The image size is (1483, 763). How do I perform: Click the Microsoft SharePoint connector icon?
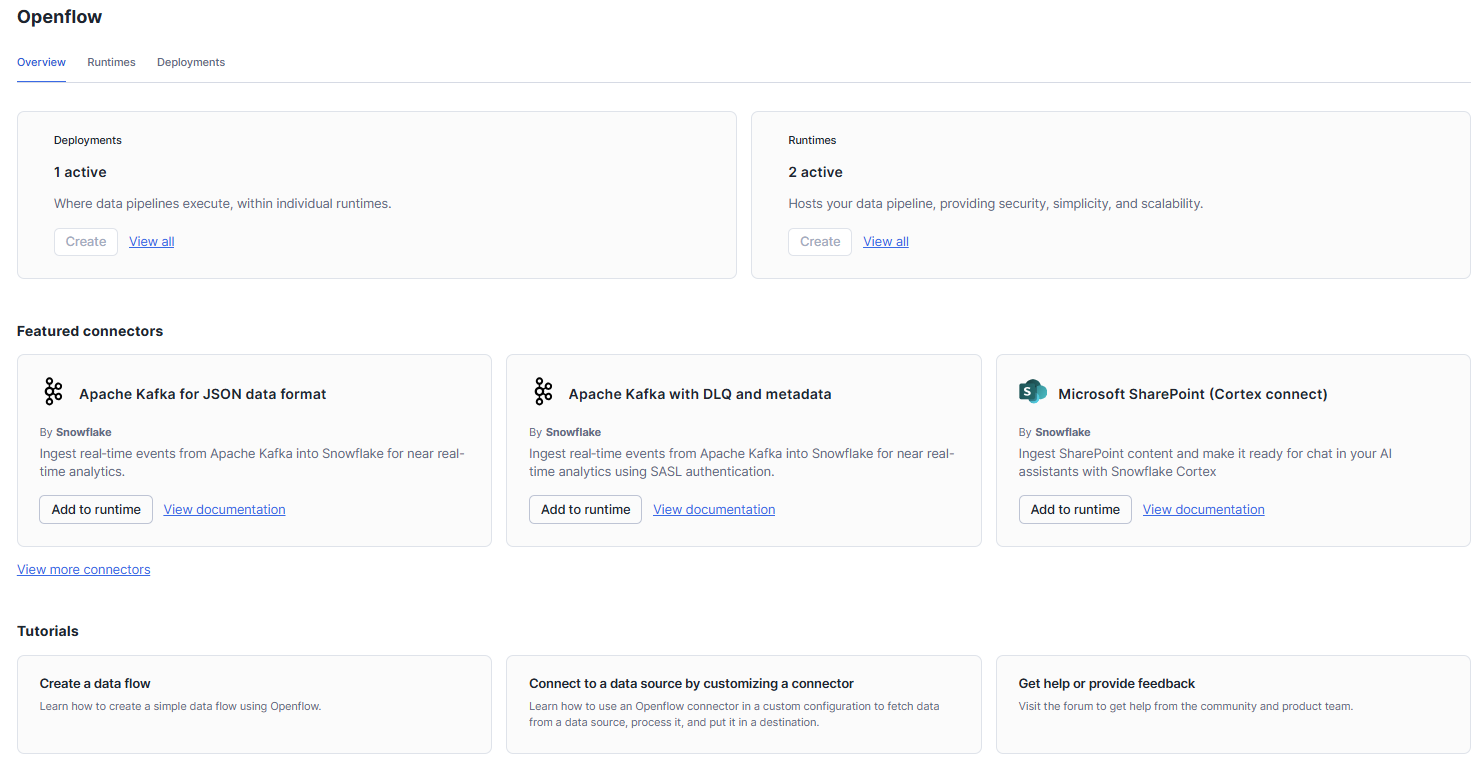1032,392
